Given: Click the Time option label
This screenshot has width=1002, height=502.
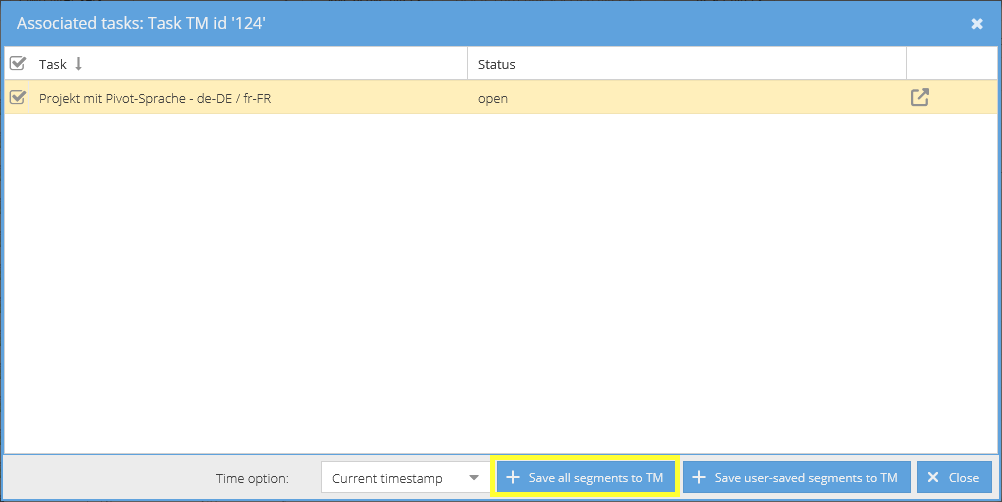Looking at the screenshot, I should 252,479.
